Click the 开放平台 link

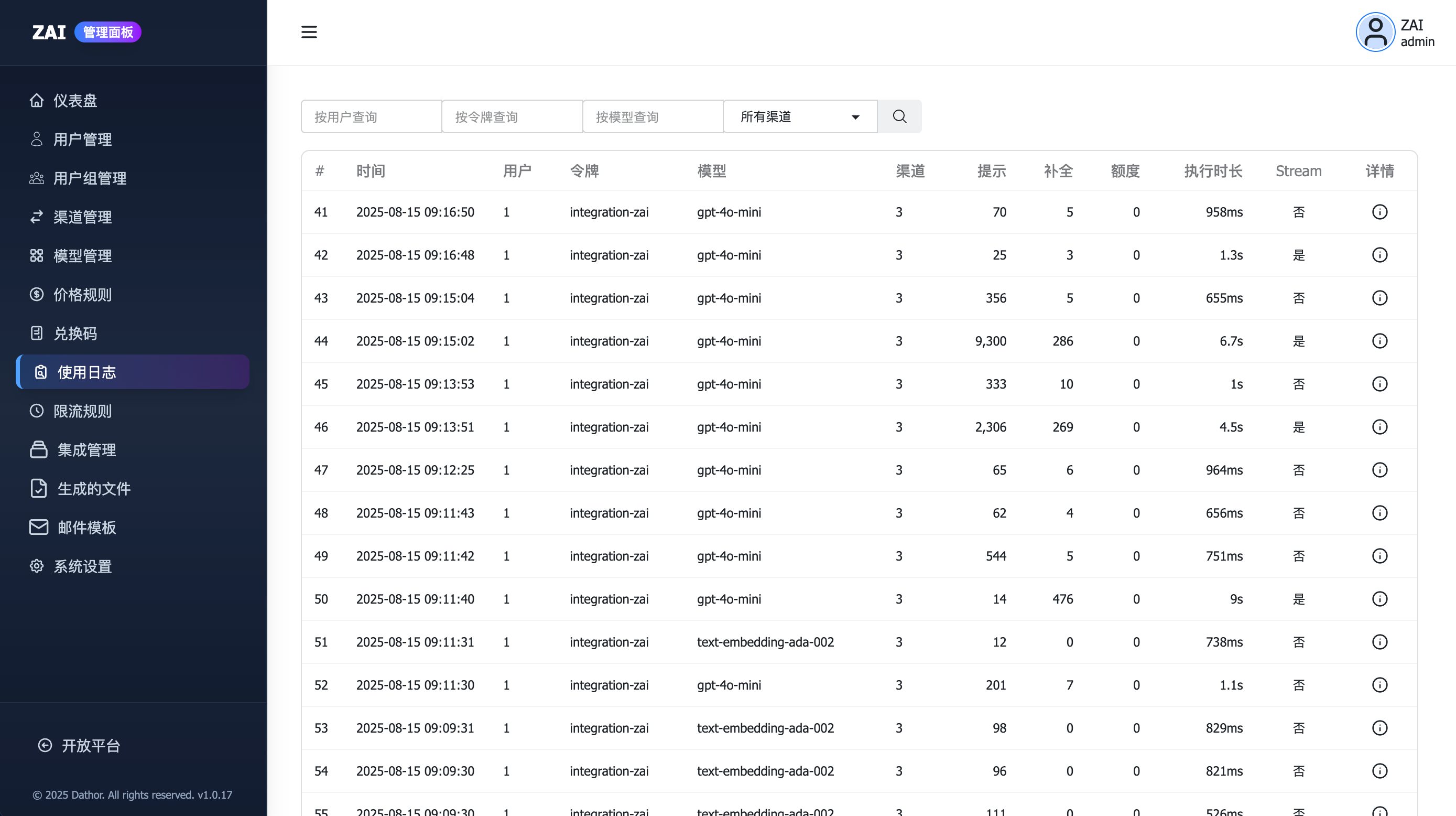[91, 745]
